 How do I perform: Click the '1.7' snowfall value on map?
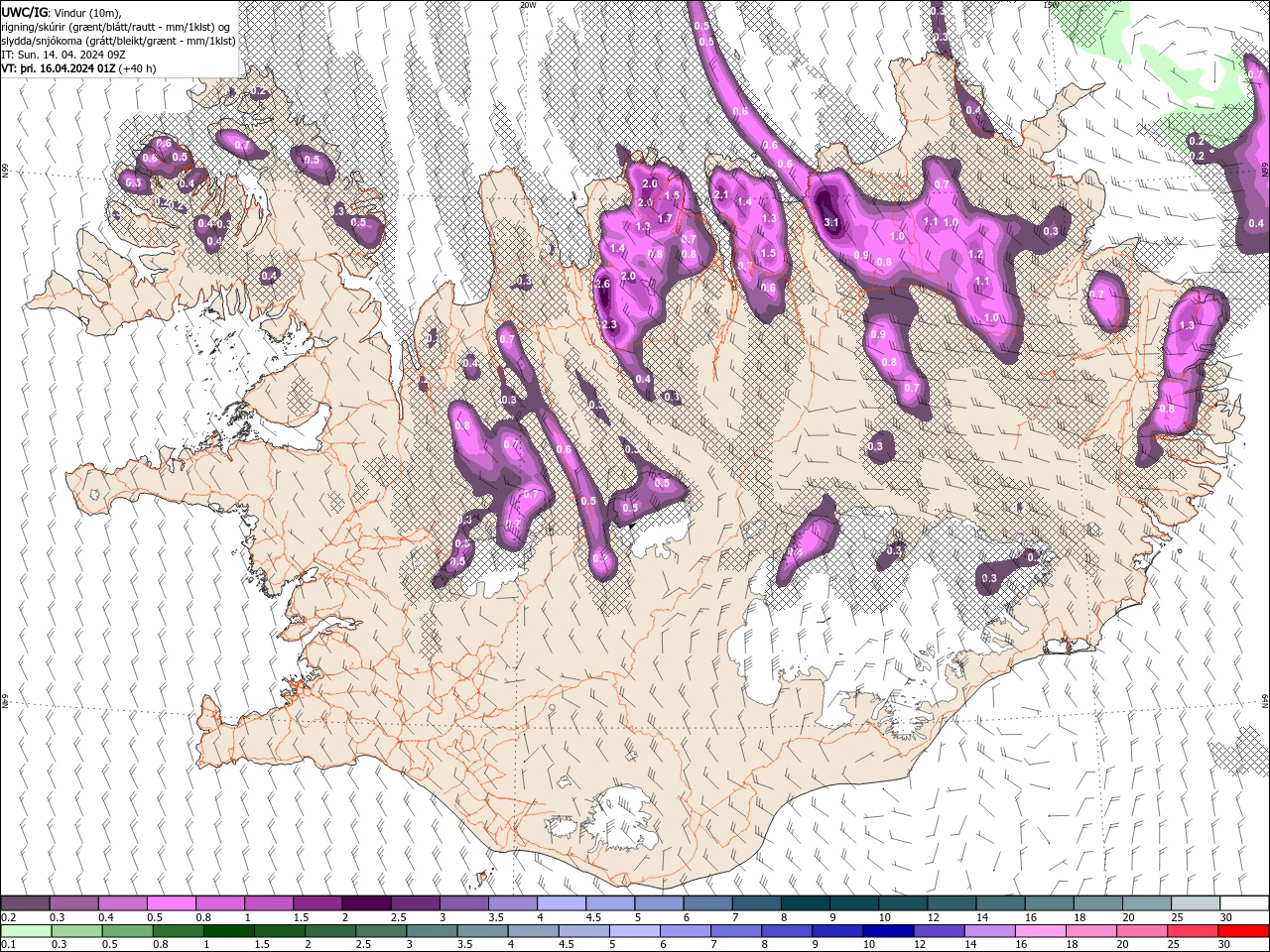click(x=665, y=218)
